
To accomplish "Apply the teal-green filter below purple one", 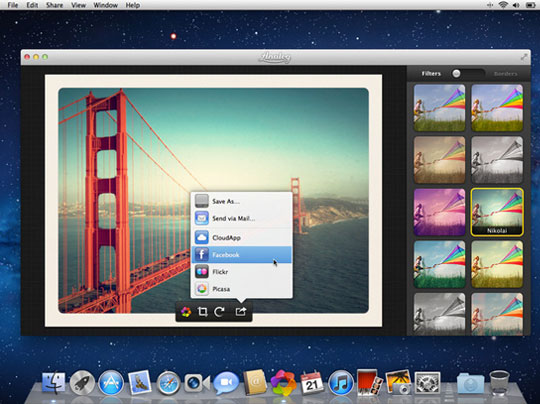I will (x=439, y=264).
